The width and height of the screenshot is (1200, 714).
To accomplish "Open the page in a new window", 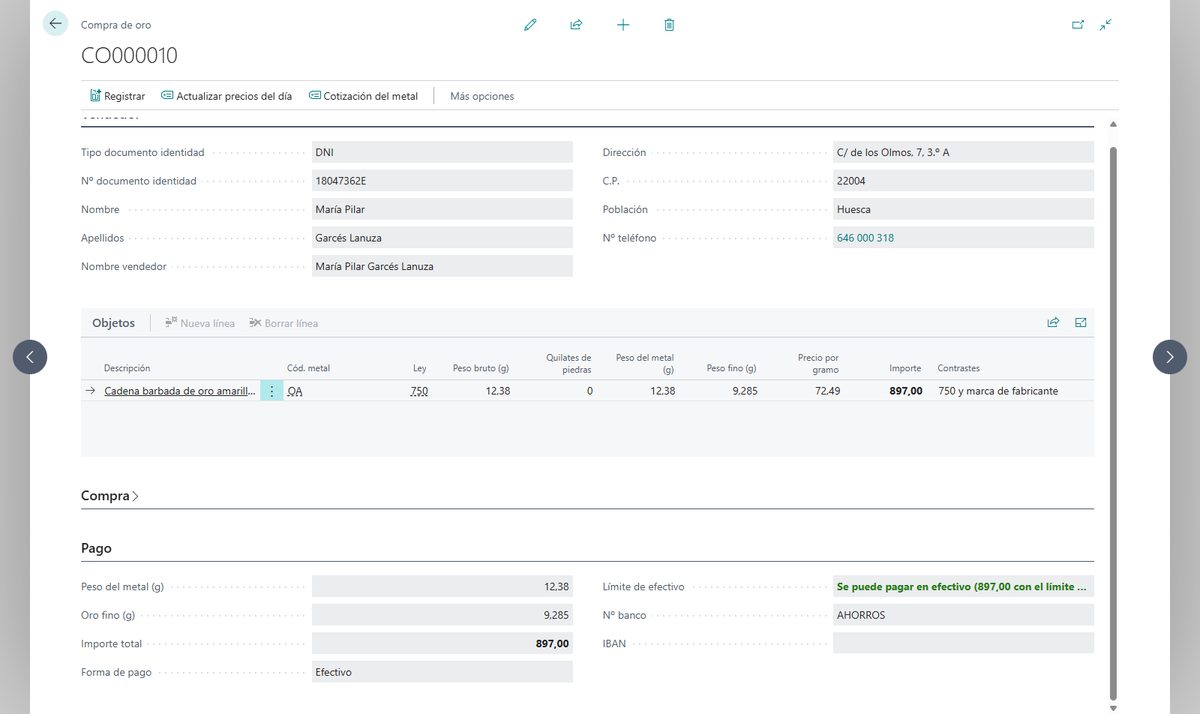I will point(1078,25).
